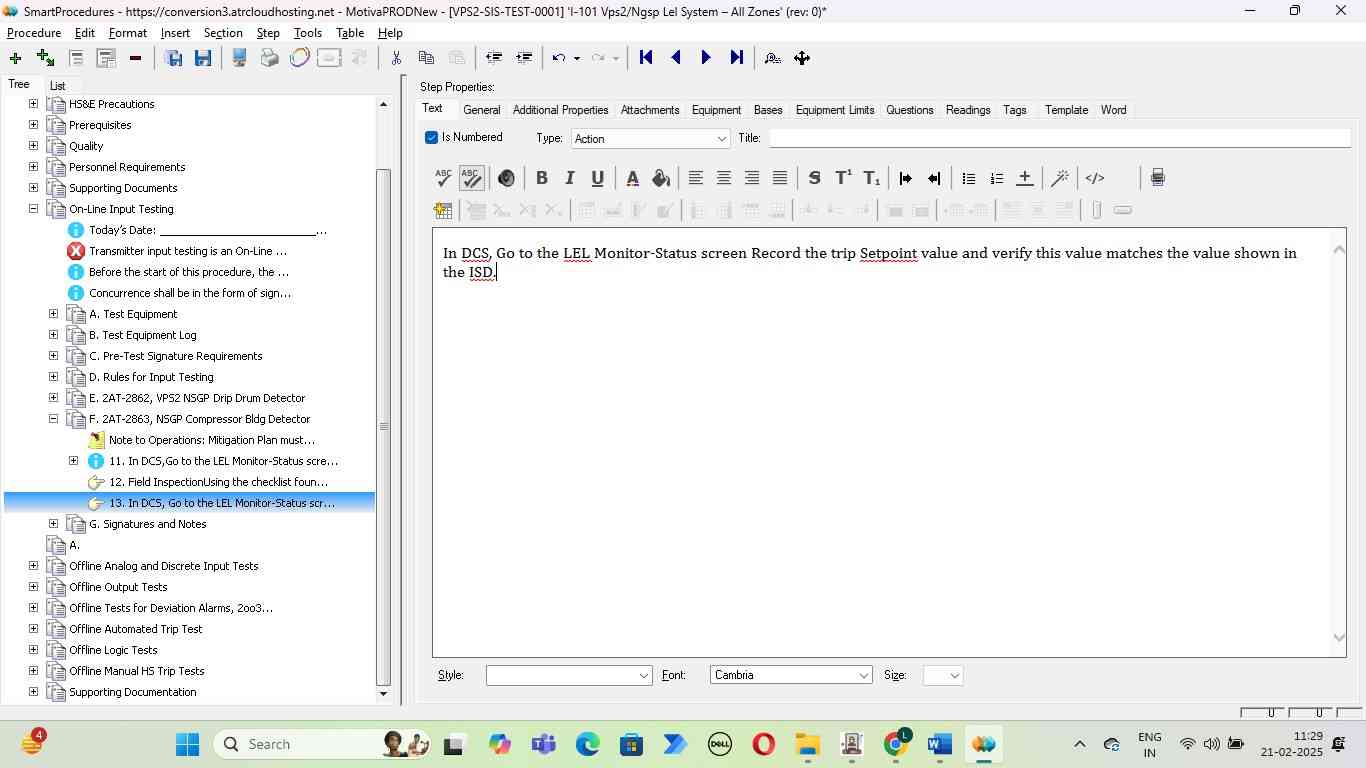
Task: Toggle the as-you-type spell check button
Action: click(x=471, y=178)
